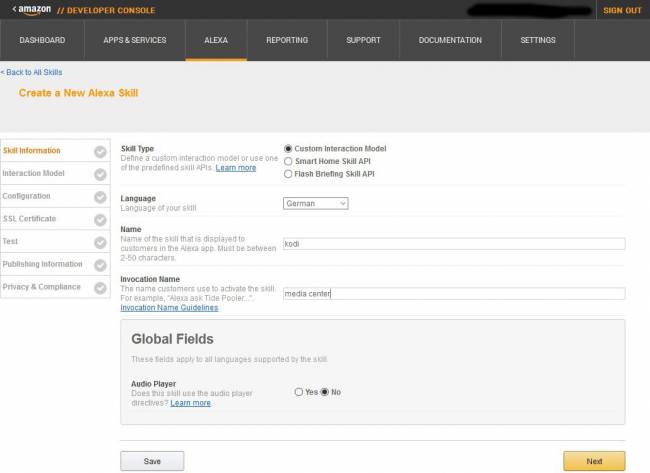Set Audio Player to Yes
Viewport: 650px width, 473px height.
(299, 392)
